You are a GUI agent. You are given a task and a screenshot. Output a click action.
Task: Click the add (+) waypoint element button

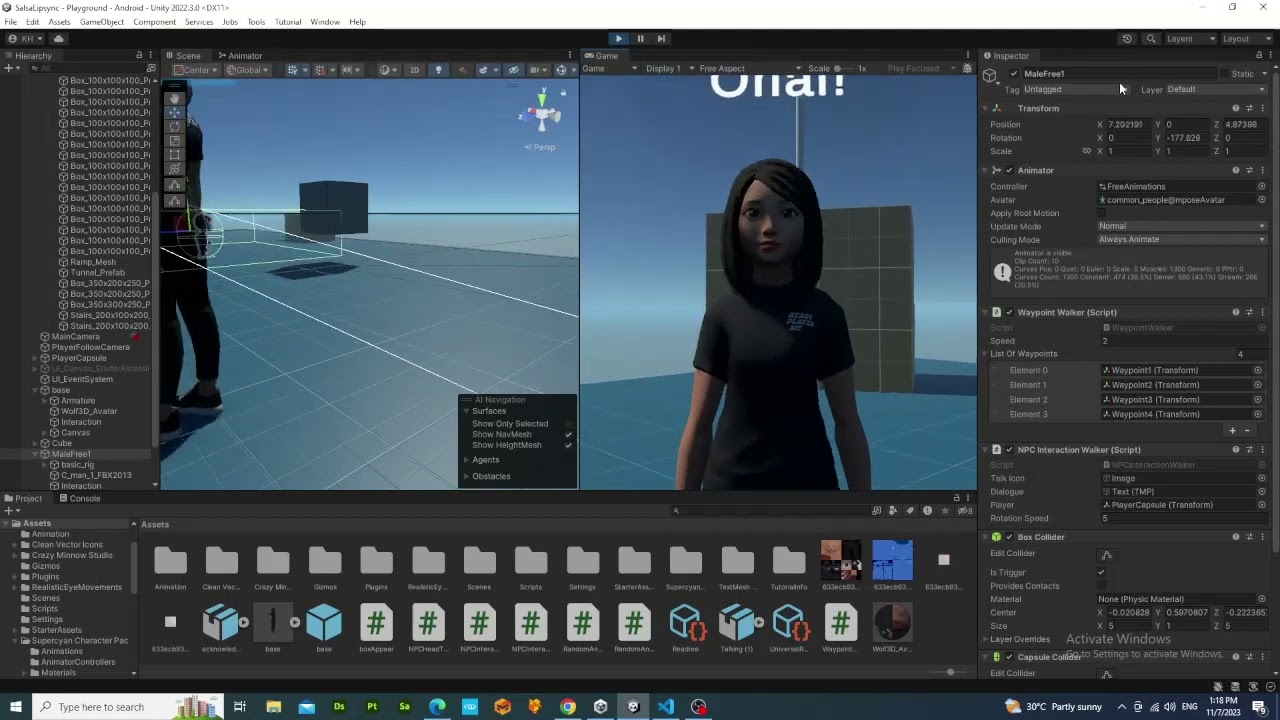click(1232, 431)
